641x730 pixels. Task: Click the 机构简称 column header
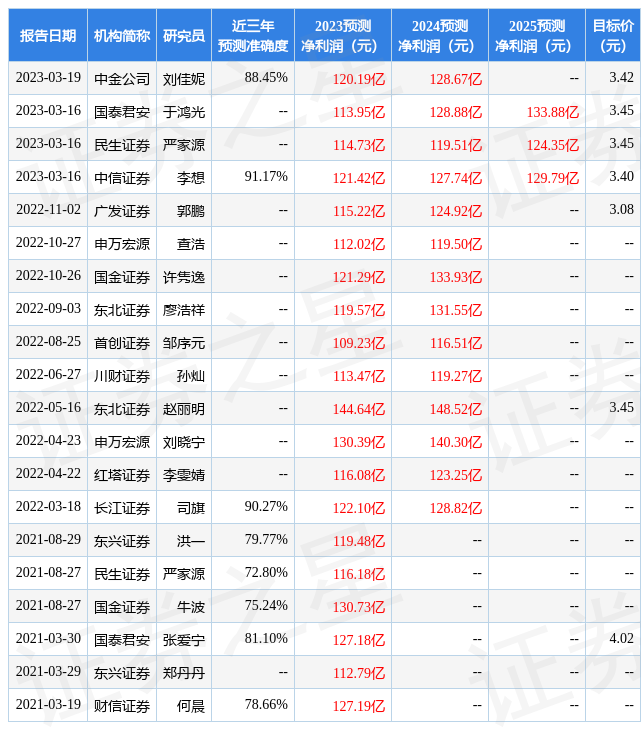122,35
